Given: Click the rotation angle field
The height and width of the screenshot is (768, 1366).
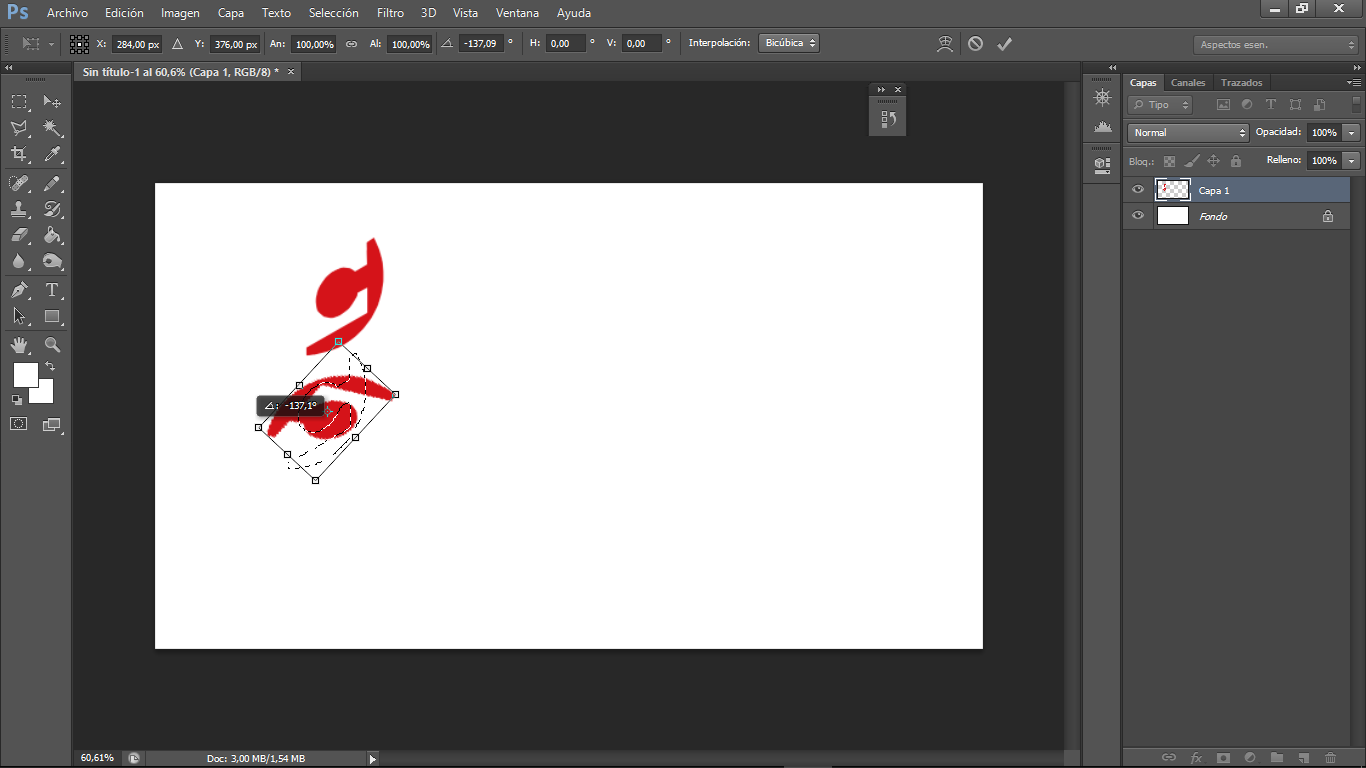Looking at the screenshot, I should click(481, 44).
